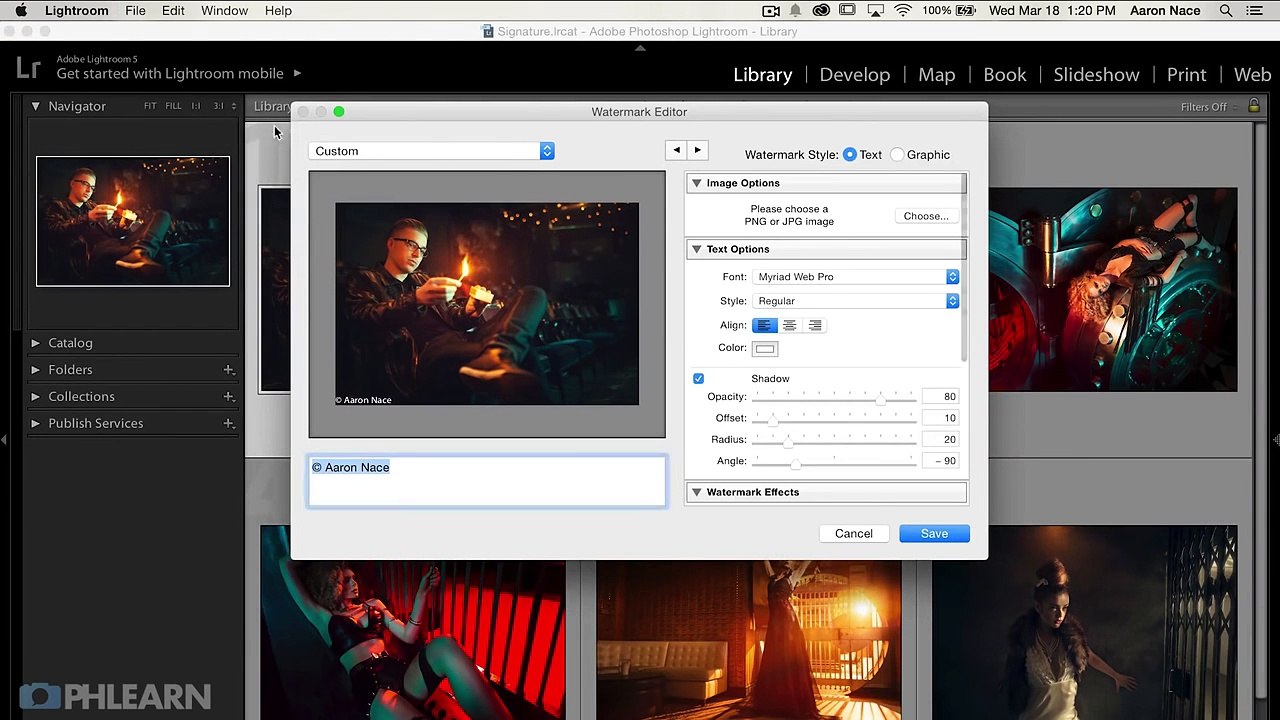The height and width of the screenshot is (720, 1280).
Task: Go to previous photo in Watermark Editor
Action: click(x=676, y=151)
